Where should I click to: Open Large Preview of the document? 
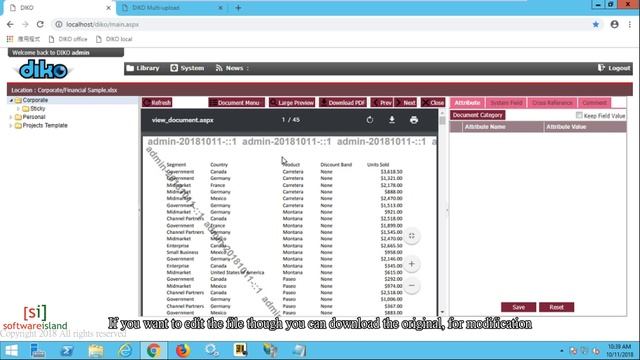[x=292, y=102]
